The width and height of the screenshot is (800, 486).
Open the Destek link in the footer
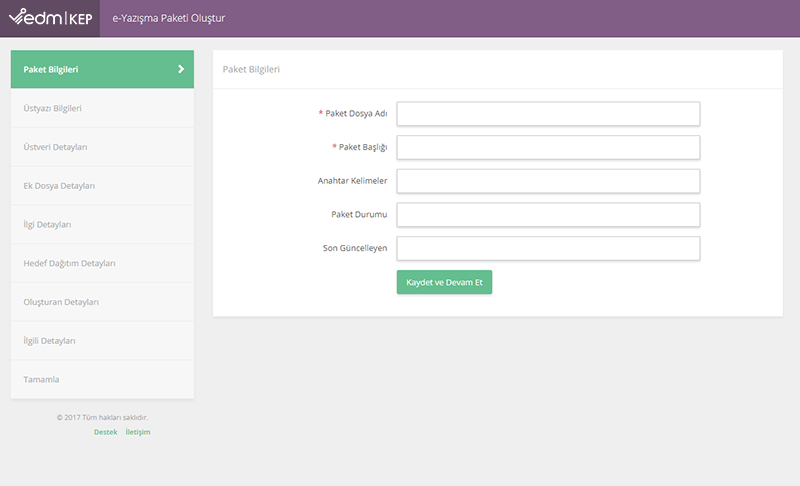pyautogui.click(x=105, y=432)
